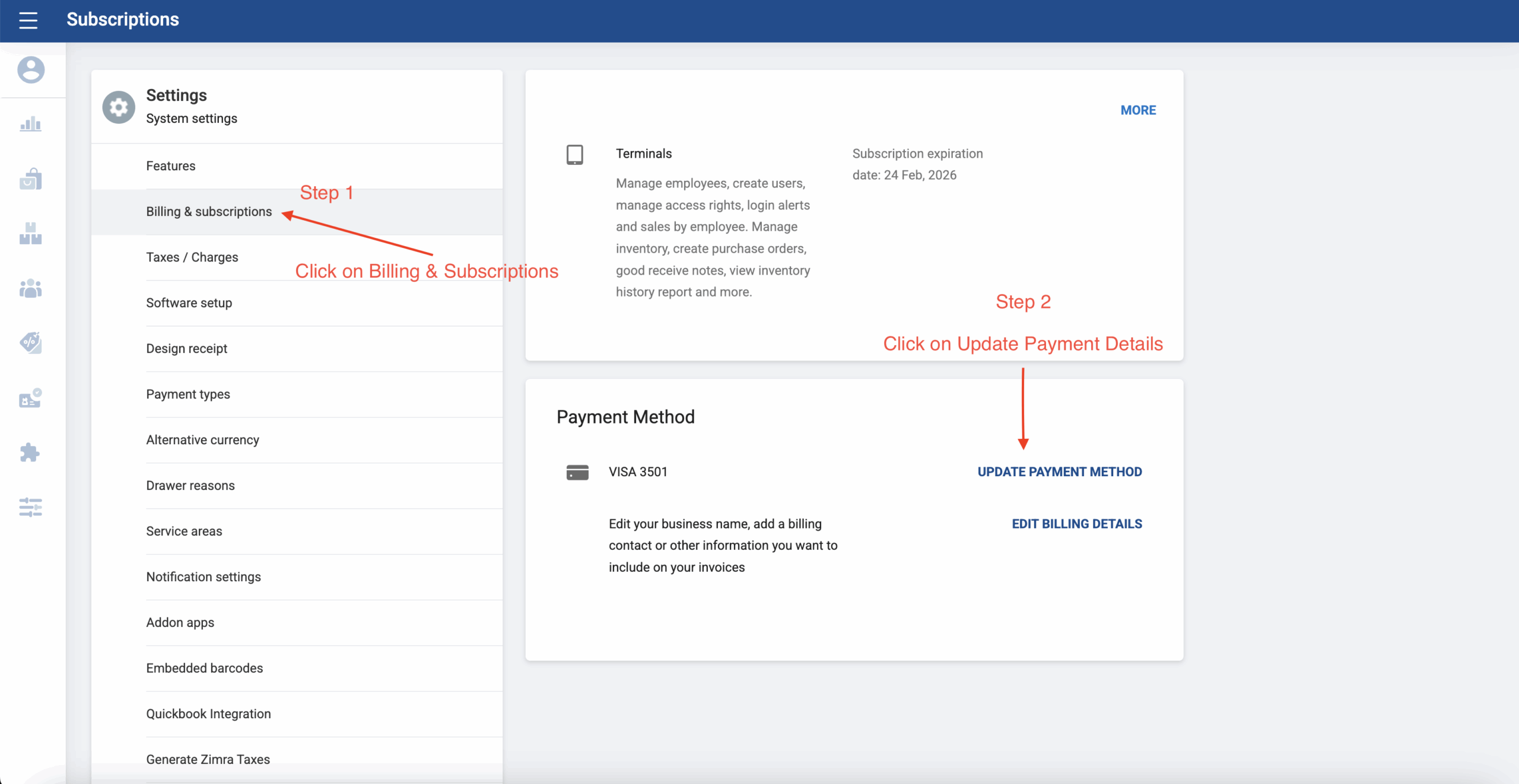The height and width of the screenshot is (784, 1519).
Task: Open the Reports section via bar chart icon
Action: 30,123
